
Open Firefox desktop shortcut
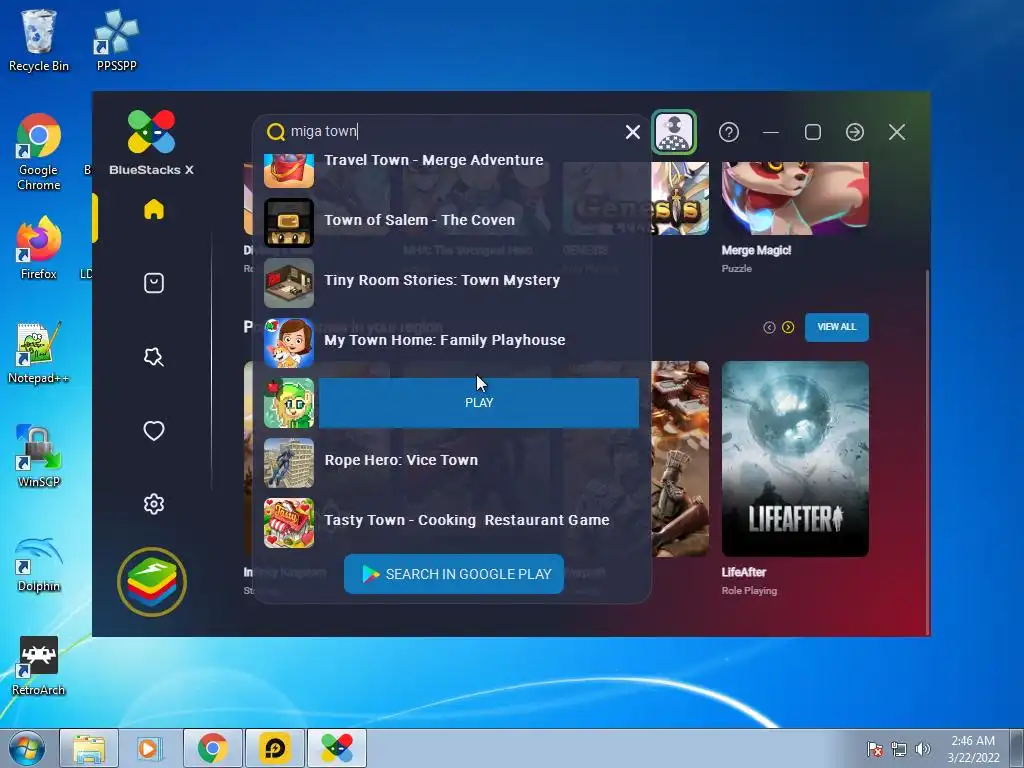[x=39, y=248]
